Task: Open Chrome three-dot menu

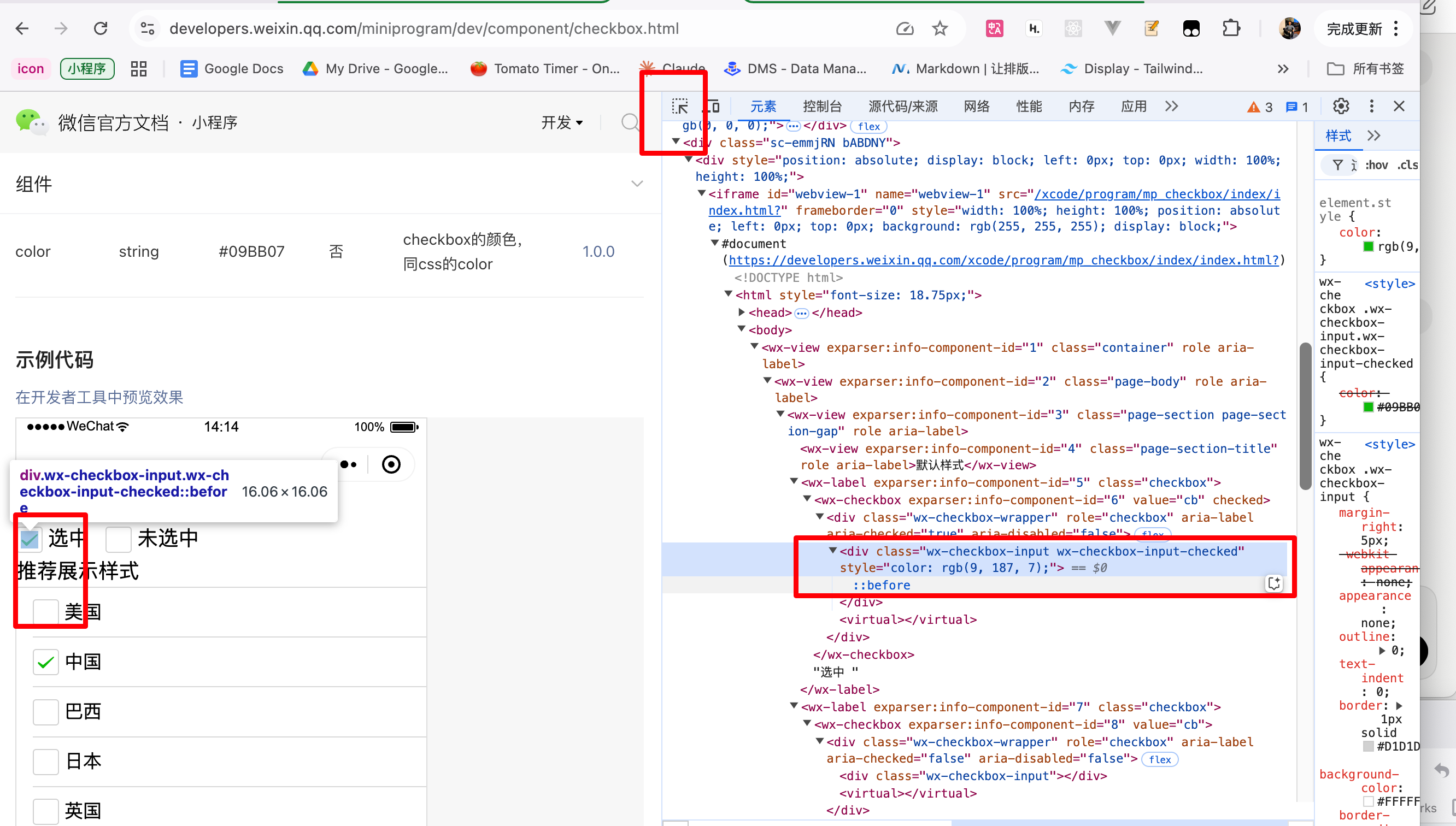Action: 1396,28
